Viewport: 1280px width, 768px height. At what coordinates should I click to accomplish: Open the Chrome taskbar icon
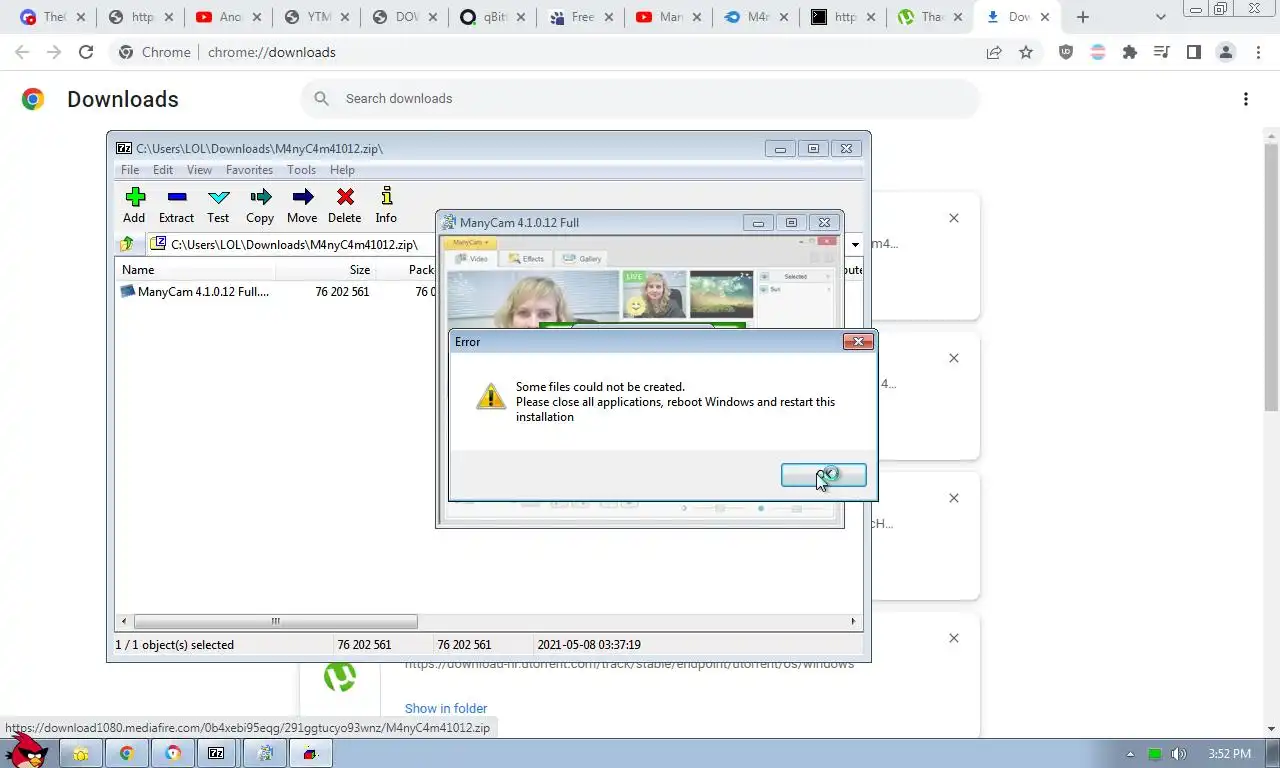tap(127, 754)
